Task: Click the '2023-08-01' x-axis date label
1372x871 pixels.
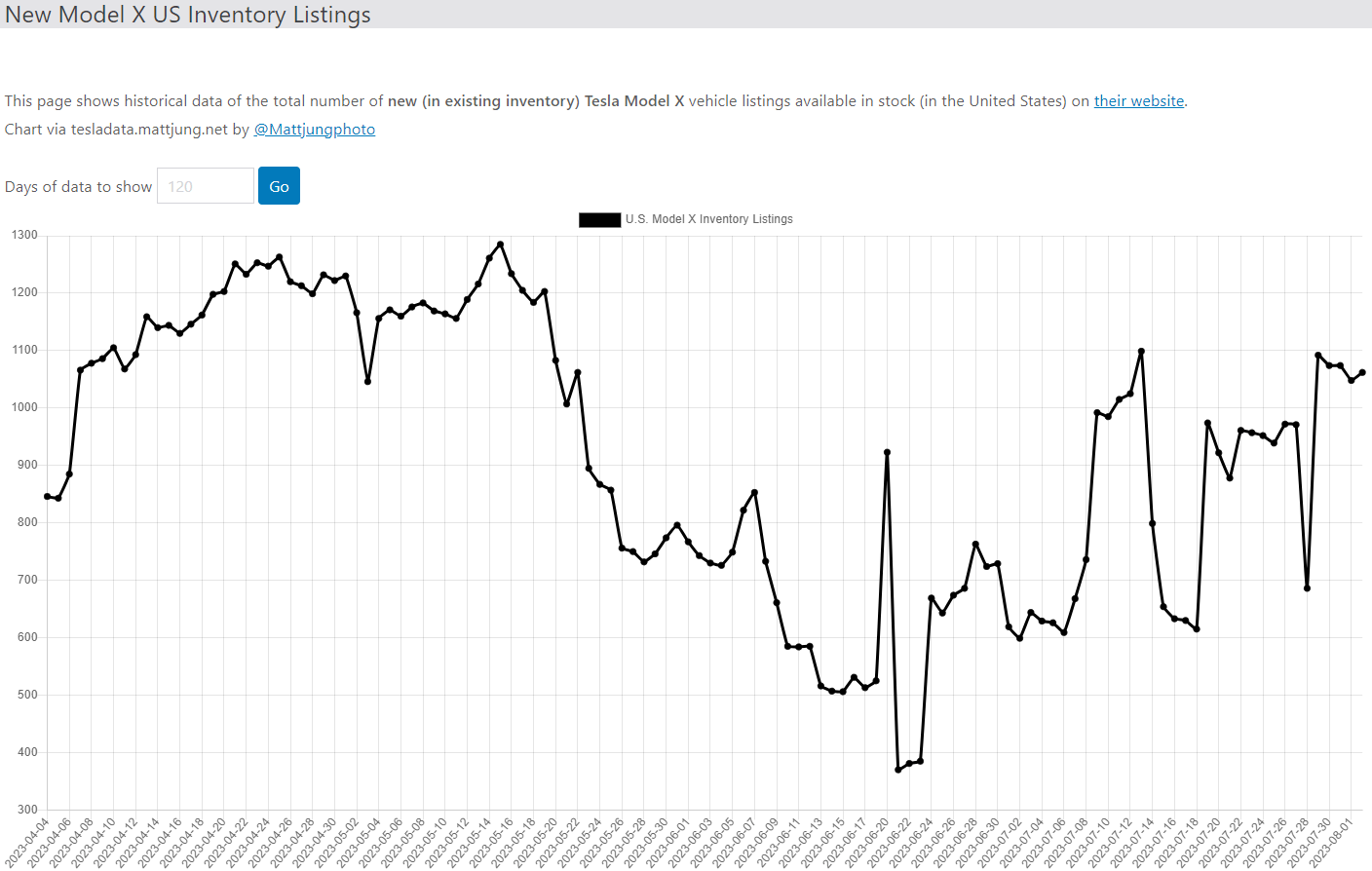Action: (x=1330, y=844)
